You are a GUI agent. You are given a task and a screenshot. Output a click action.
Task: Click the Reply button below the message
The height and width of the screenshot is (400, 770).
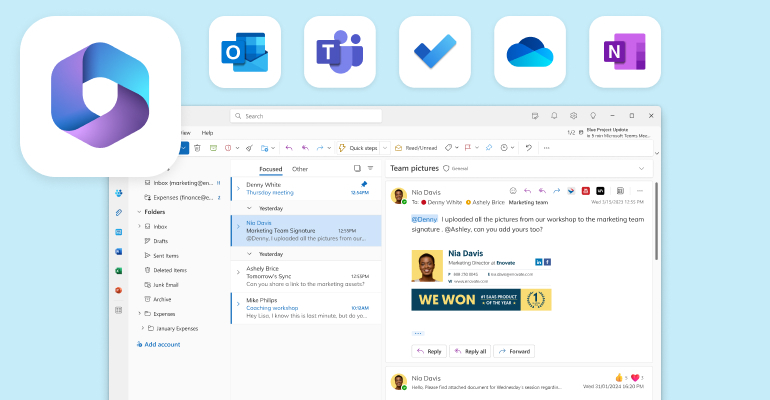(x=429, y=351)
